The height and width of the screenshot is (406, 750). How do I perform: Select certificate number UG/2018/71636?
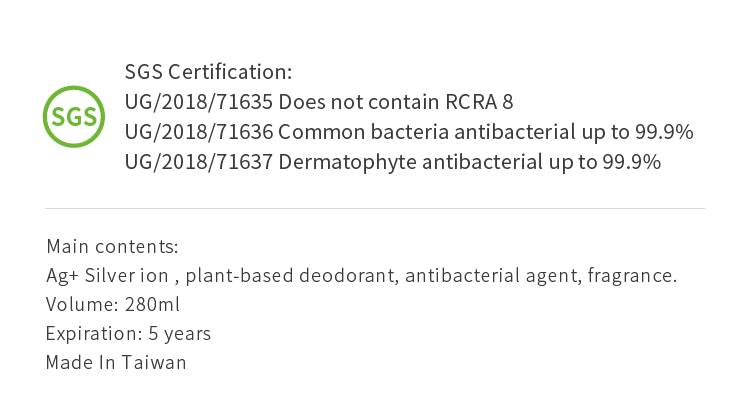[x=199, y=133]
